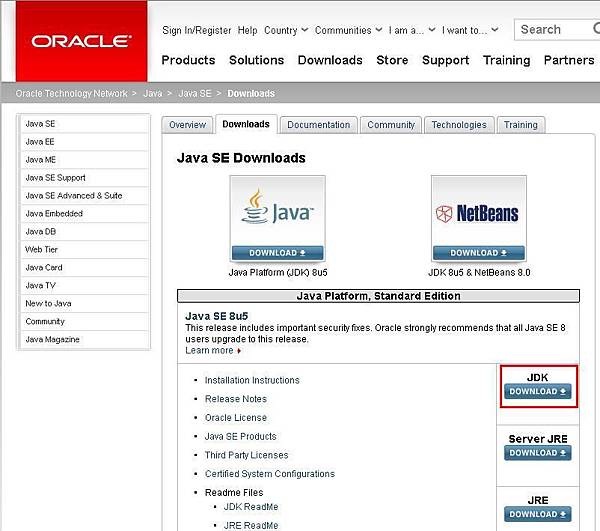Click the Oracle logo
The width and height of the screenshot is (600, 531).
[x=81, y=41]
